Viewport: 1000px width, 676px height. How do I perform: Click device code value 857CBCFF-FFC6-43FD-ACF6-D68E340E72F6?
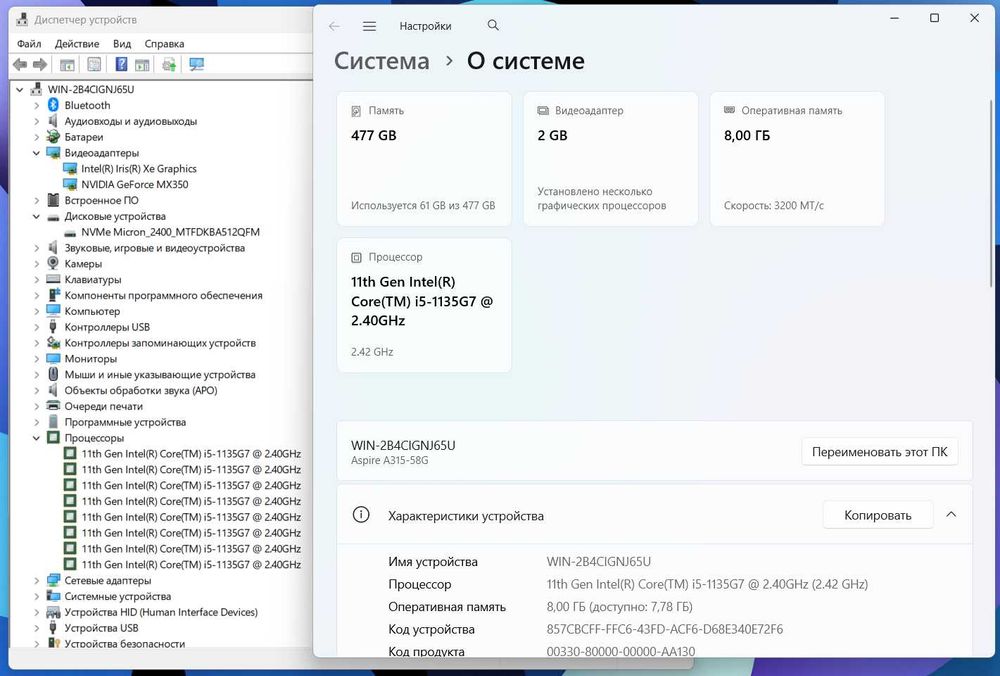665,629
